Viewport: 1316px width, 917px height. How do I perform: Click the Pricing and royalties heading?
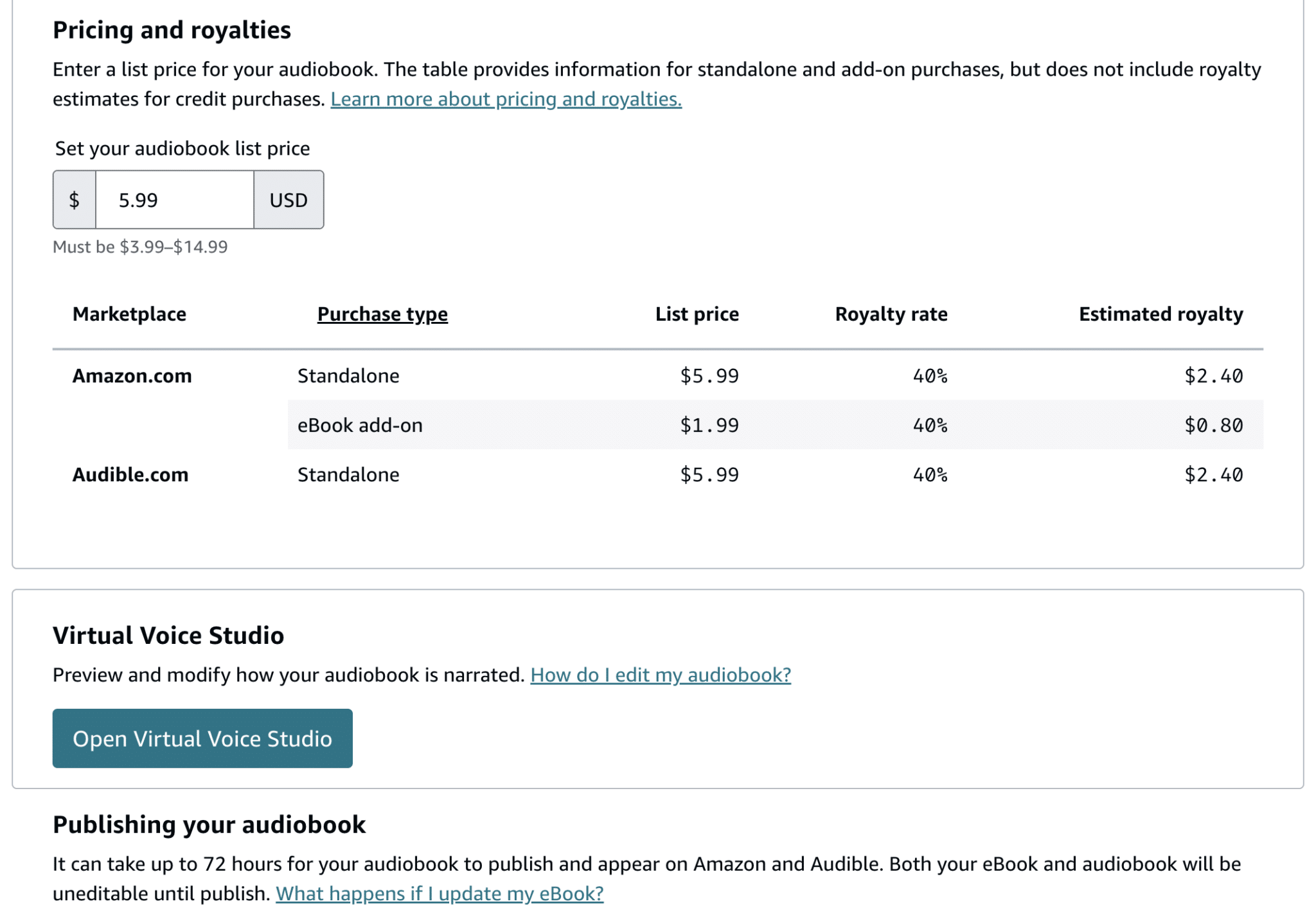click(x=172, y=30)
